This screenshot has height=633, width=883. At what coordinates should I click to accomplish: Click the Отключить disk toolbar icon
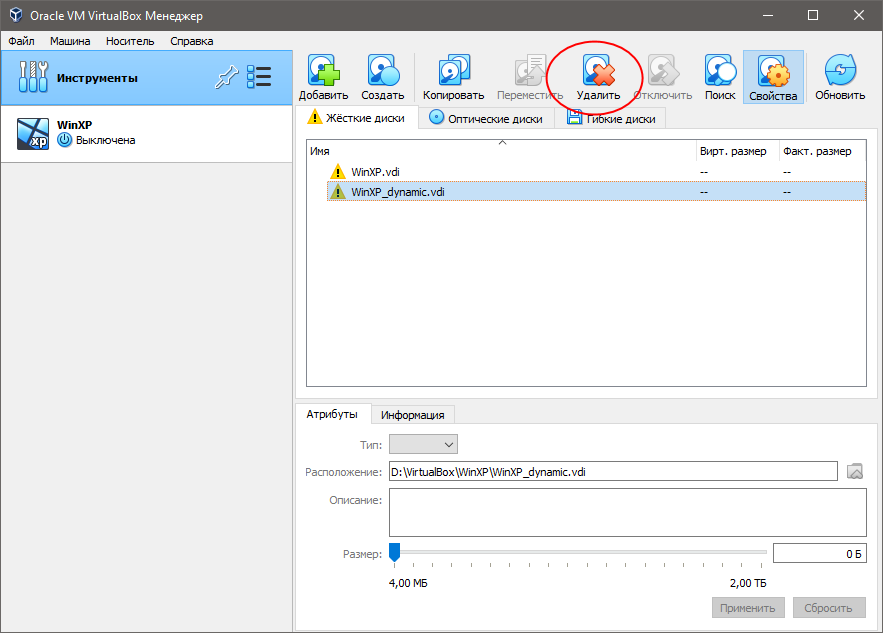662,70
